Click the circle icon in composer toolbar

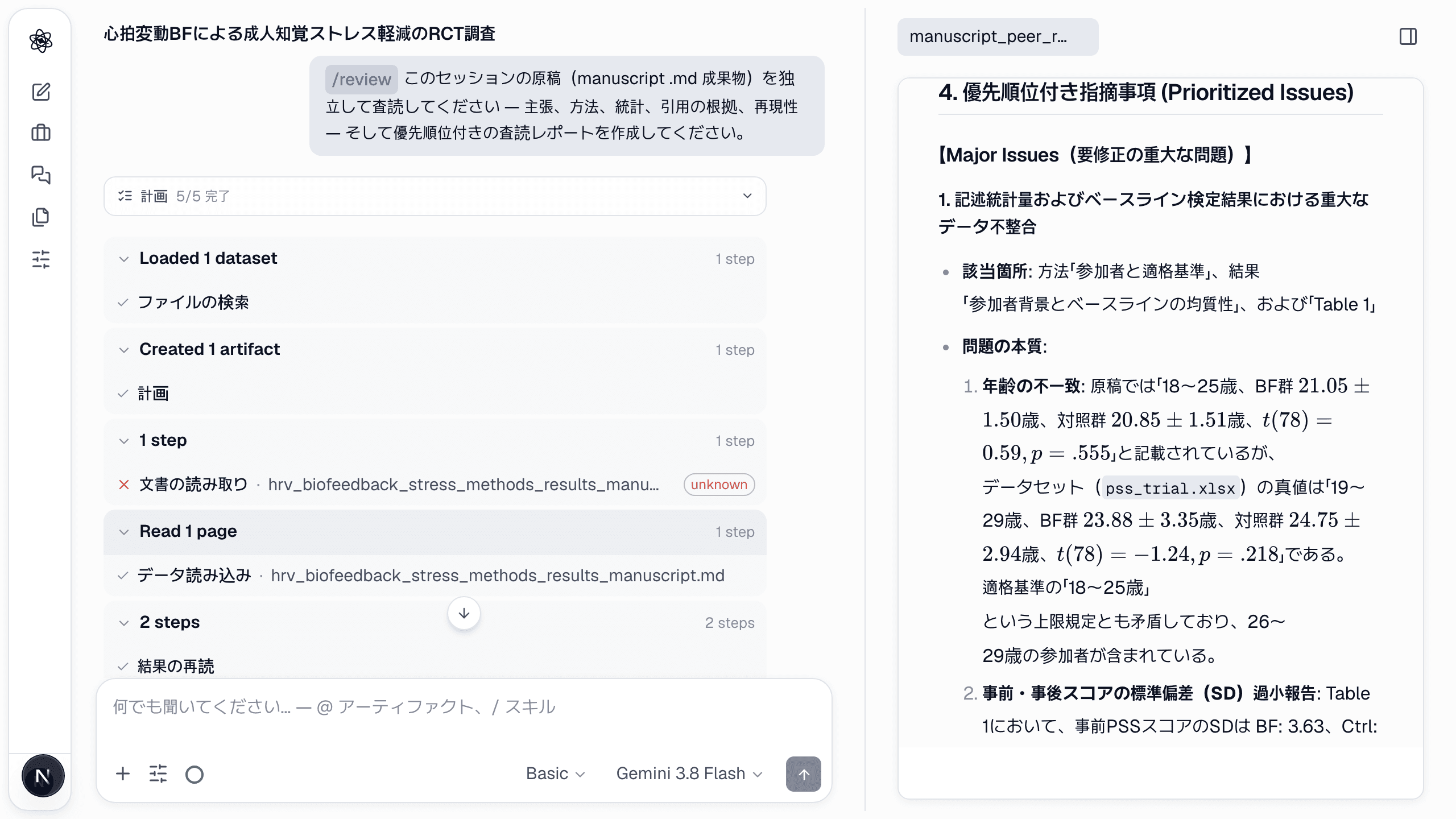tap(195, 774)
